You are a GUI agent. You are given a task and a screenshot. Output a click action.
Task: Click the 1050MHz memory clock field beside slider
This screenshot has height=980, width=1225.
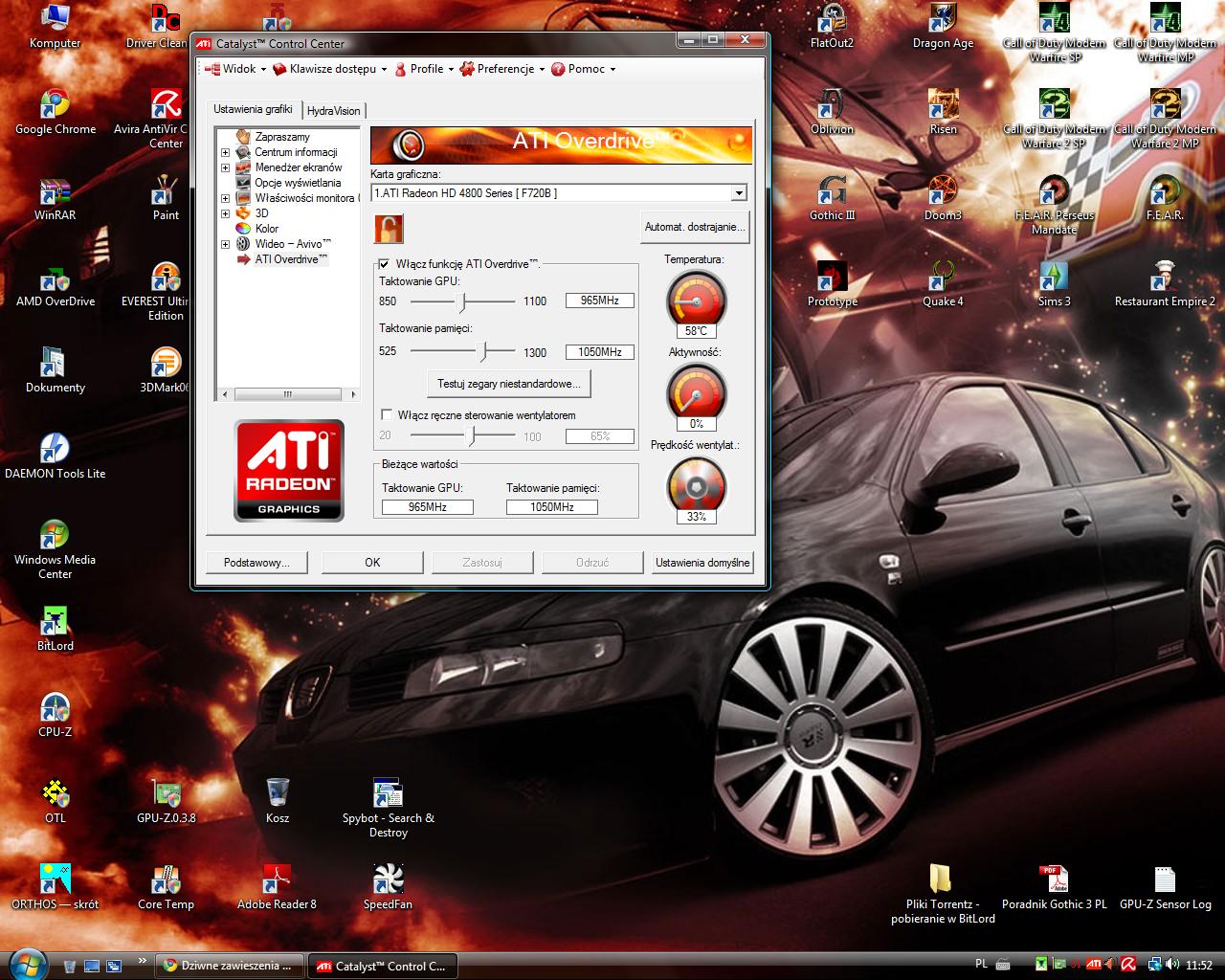pyautogui.click(x=599, y=352)
